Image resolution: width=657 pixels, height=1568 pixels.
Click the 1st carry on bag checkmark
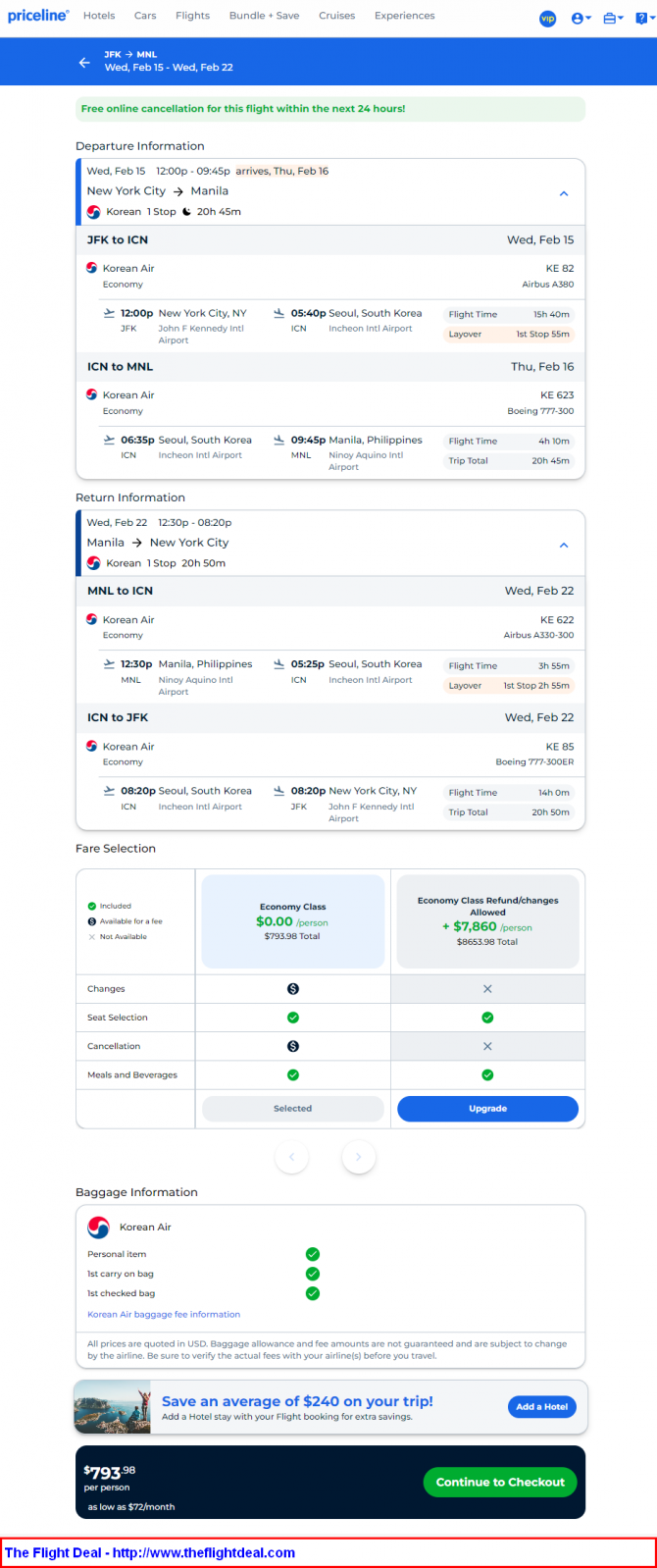point(312,1274)
